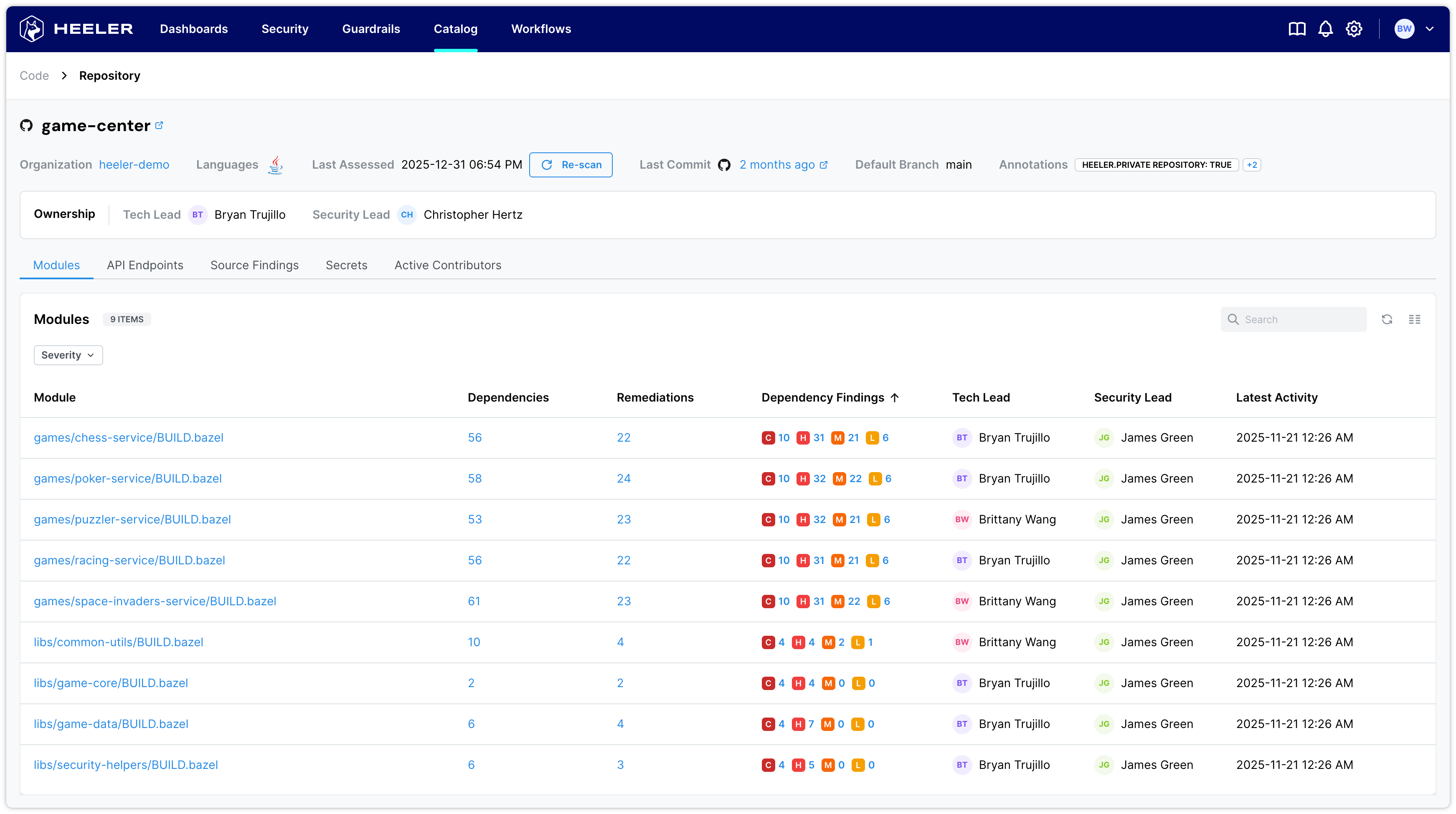The width and height of the screenshot is (1456, 814).
Task: Switch to the Source Findings tab
Action: click(254, 265)
